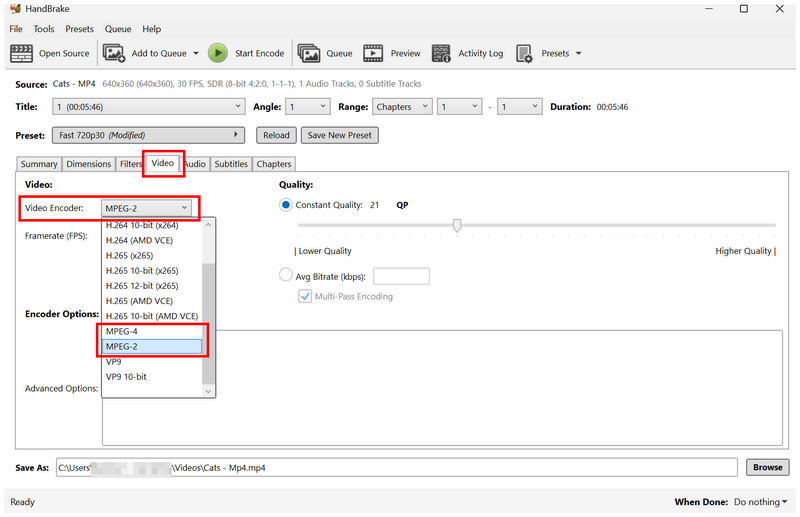800x517 pixels.
Task: Choose H.264 10-bit (x264) encoder
Action: [153, 225]
